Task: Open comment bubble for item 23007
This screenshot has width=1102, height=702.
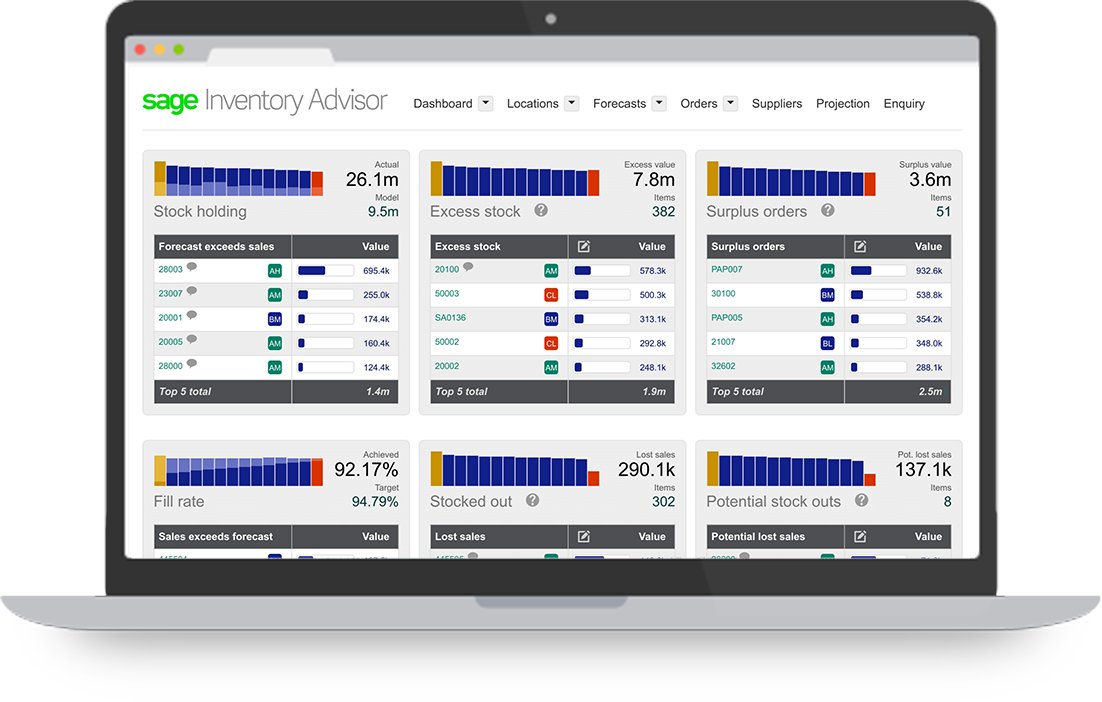Action: pos(192,292)
